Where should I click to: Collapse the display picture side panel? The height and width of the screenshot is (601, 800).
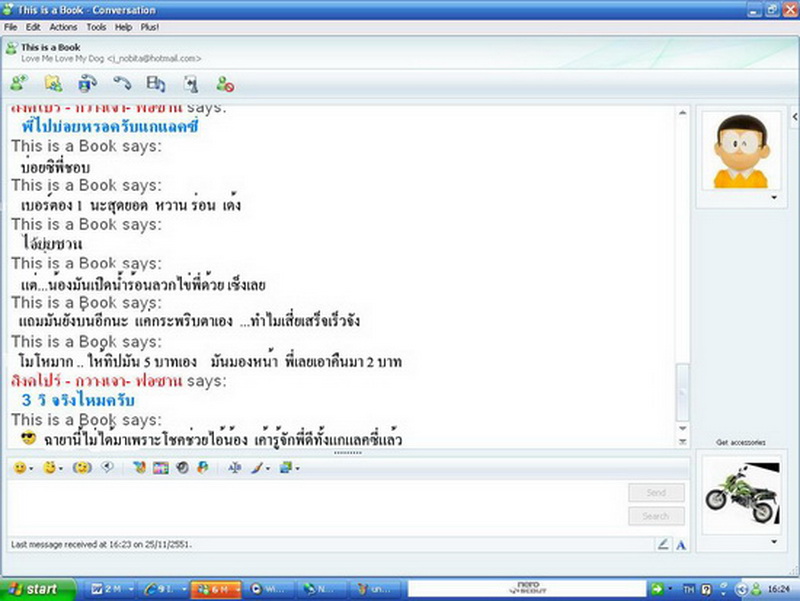point(794,117)
